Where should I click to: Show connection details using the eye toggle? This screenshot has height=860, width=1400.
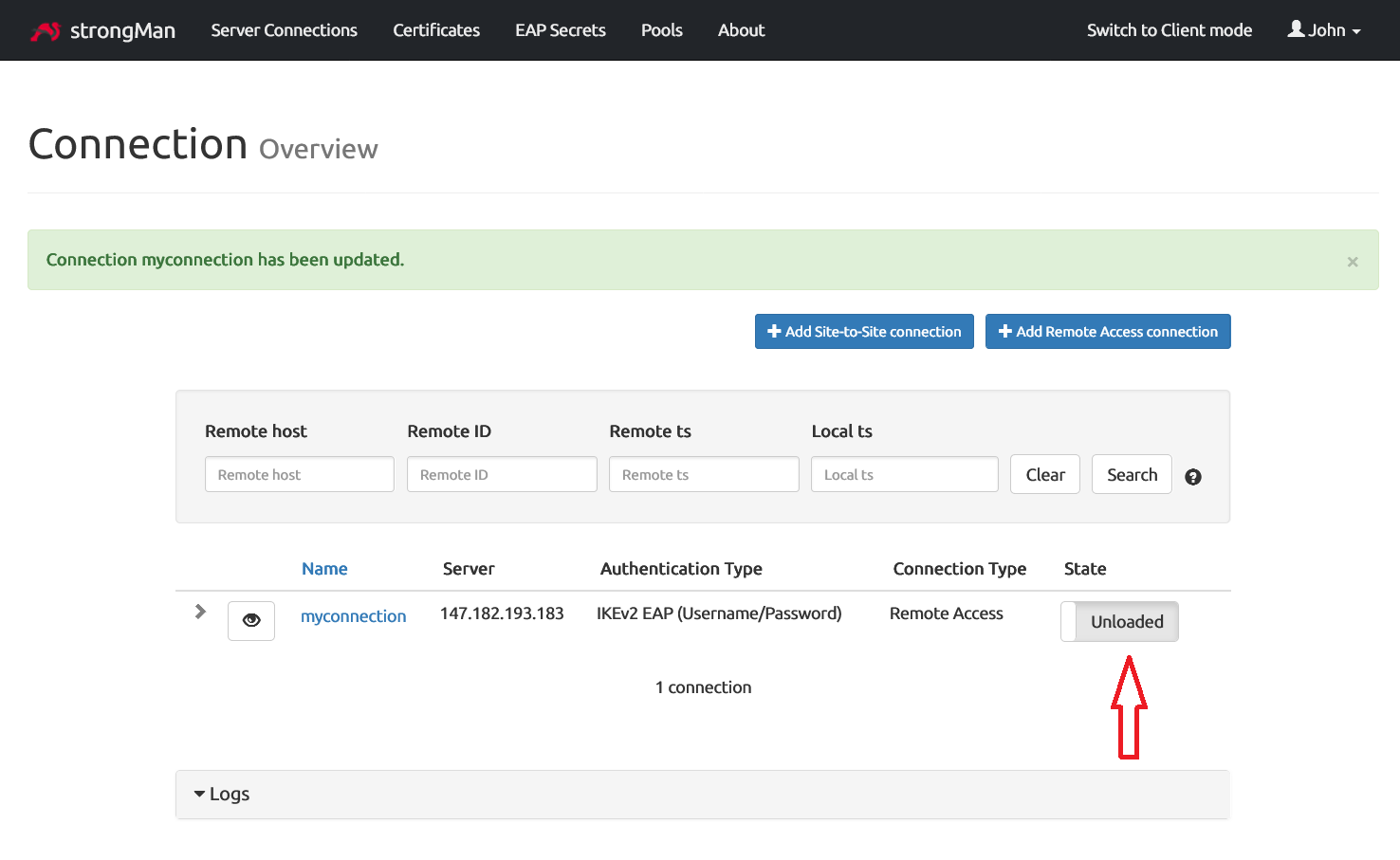click(x=250, y=620)
